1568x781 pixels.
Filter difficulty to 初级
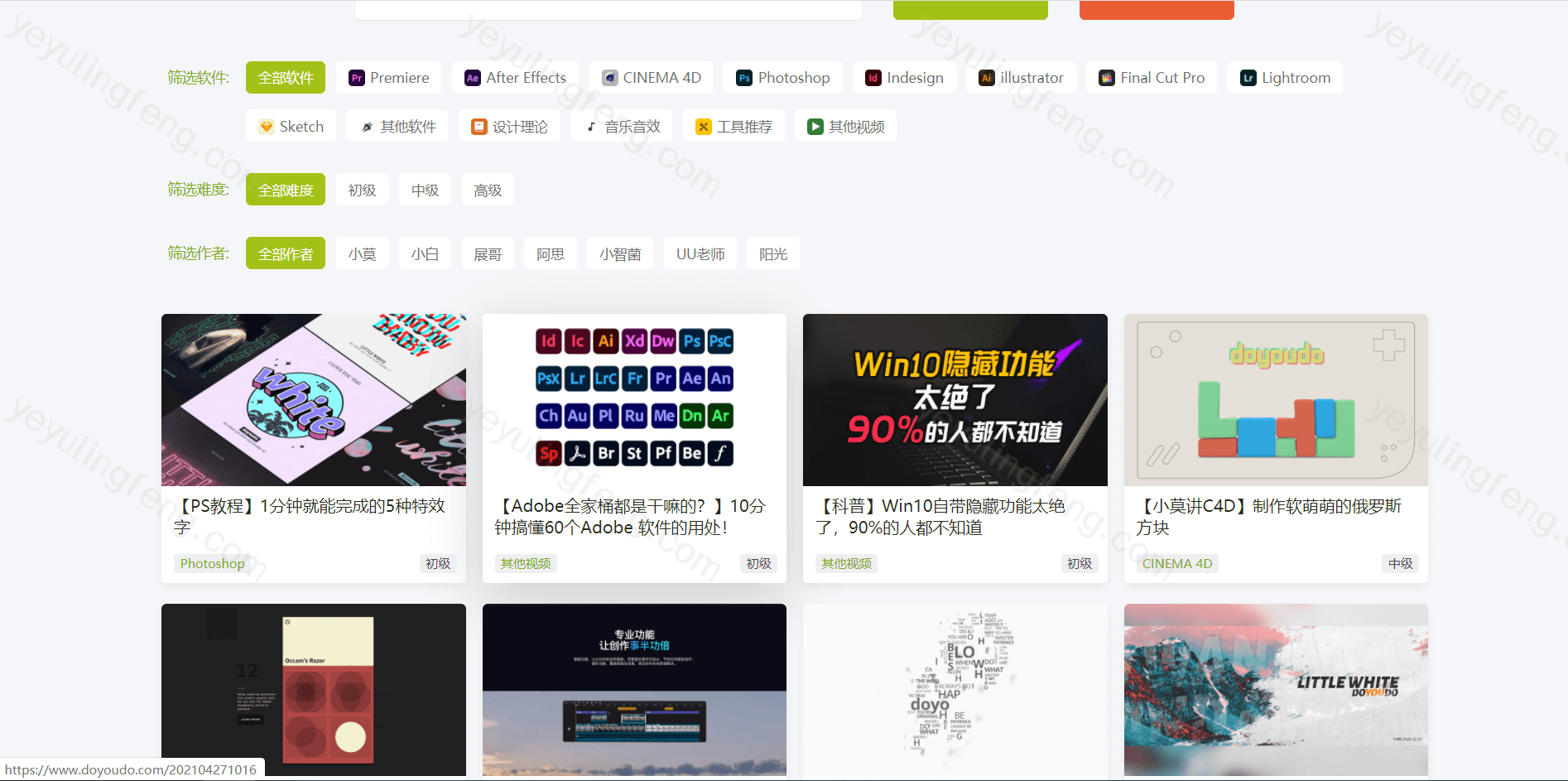362,190
